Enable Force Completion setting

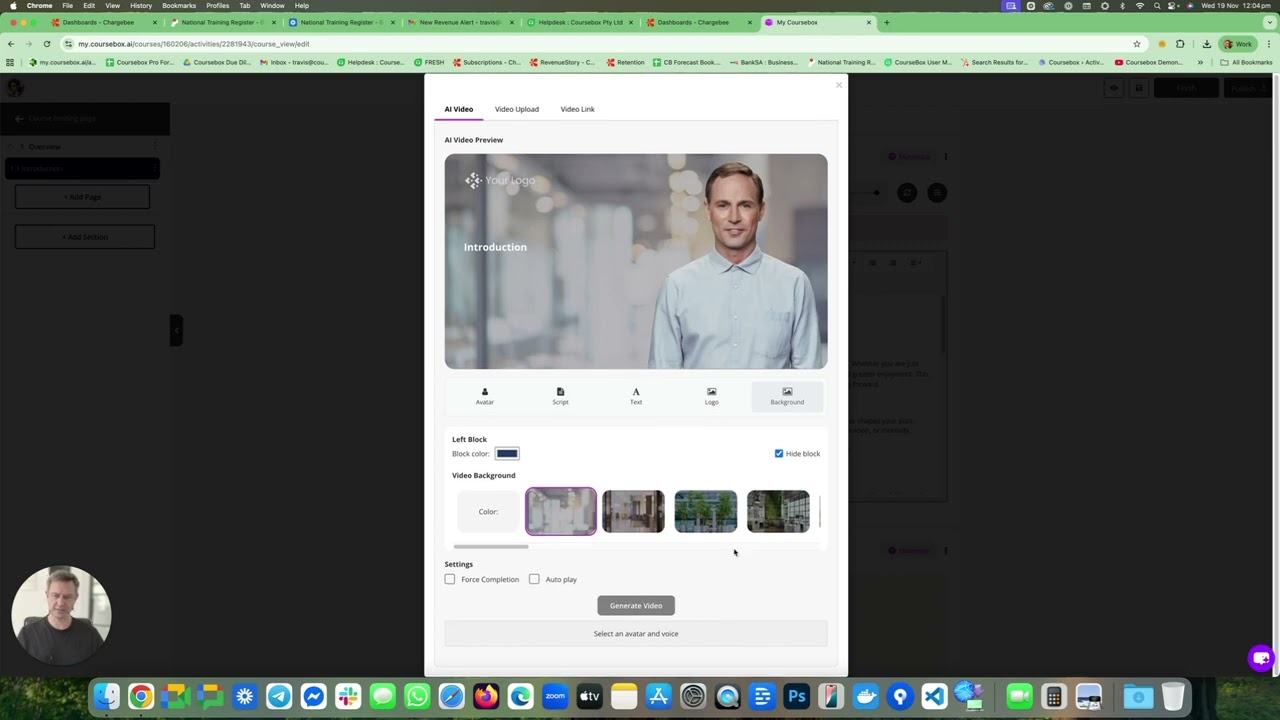[x=450, y=579]
